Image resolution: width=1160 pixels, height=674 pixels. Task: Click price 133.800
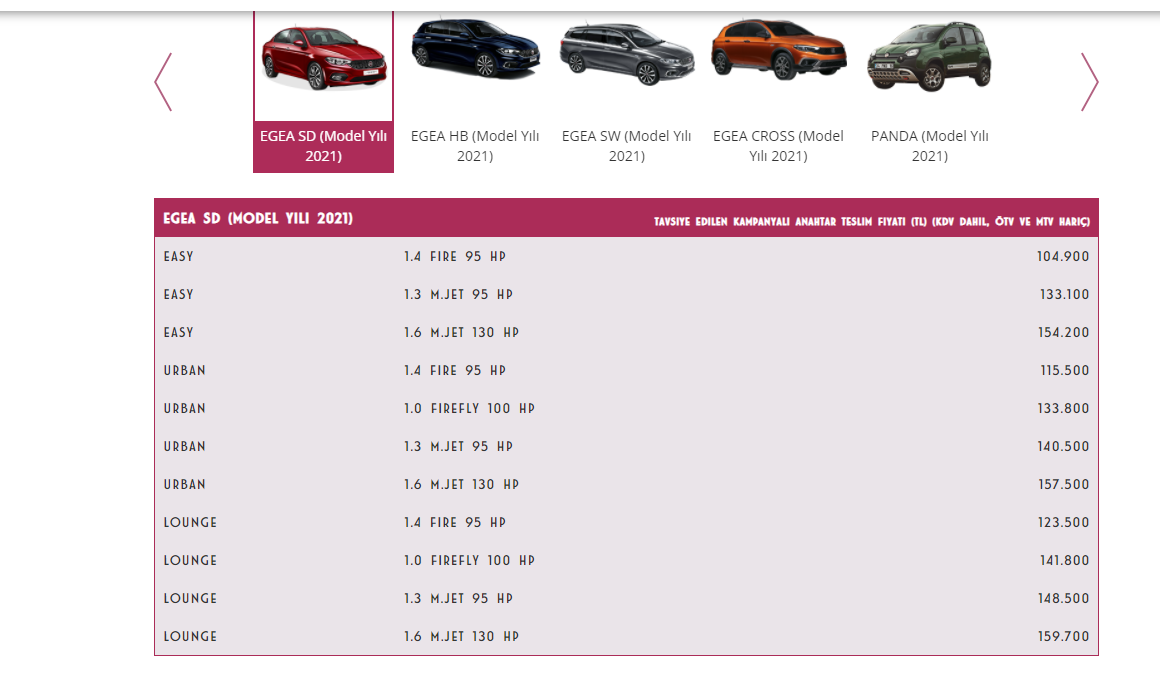point(1063,408)
